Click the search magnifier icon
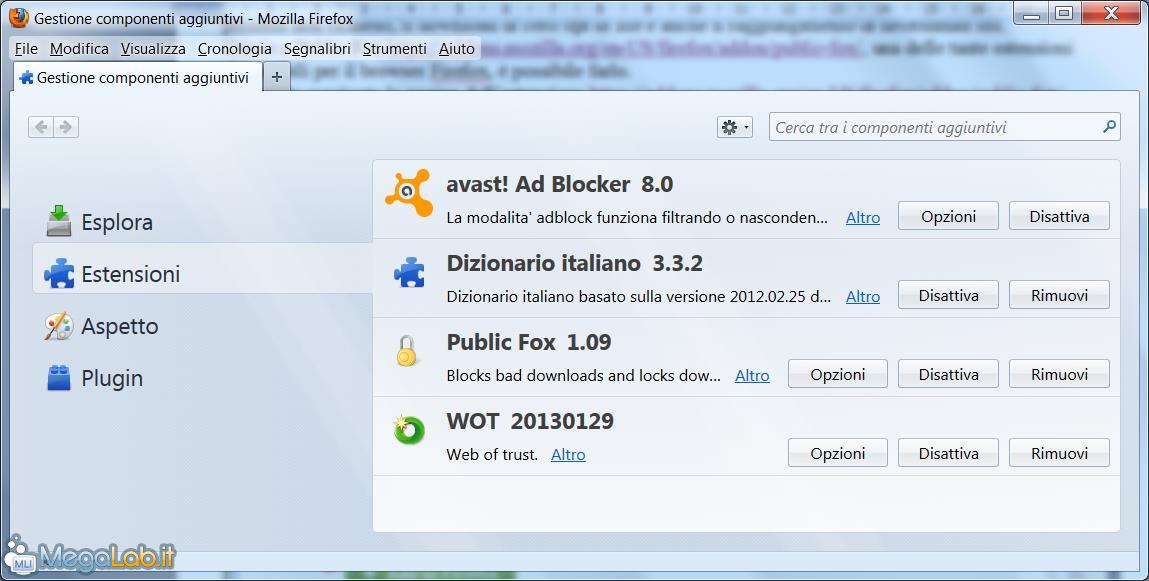1149x581 pixels. click(x=1109, y=127)
